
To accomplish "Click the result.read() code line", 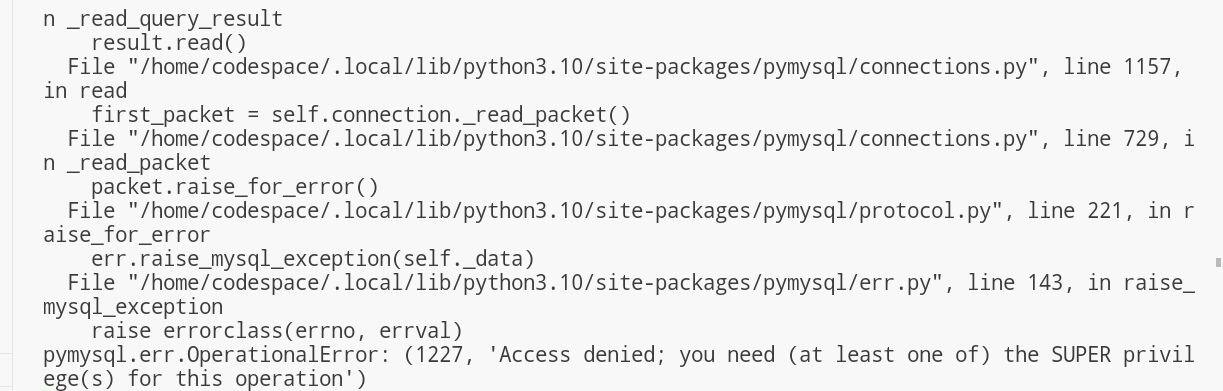I will coord(168,43).
